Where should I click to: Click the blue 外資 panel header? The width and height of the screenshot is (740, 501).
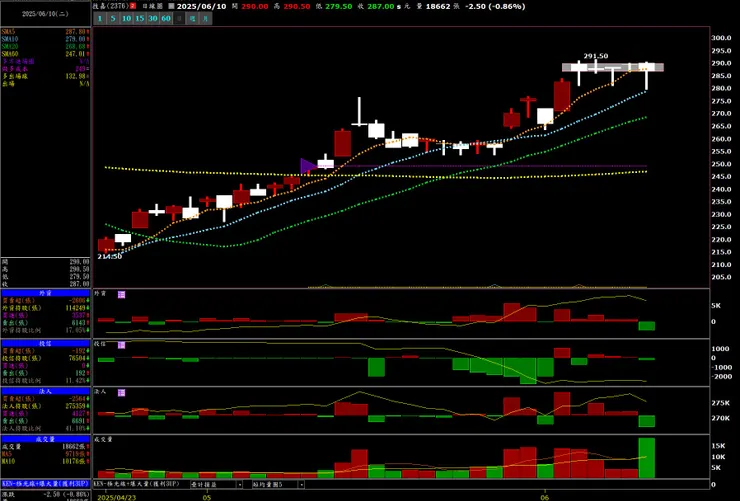(x=45, y=293)
